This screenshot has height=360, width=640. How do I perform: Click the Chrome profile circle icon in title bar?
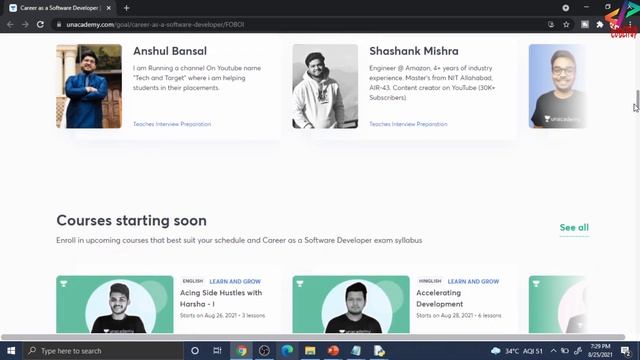point(565,8)
